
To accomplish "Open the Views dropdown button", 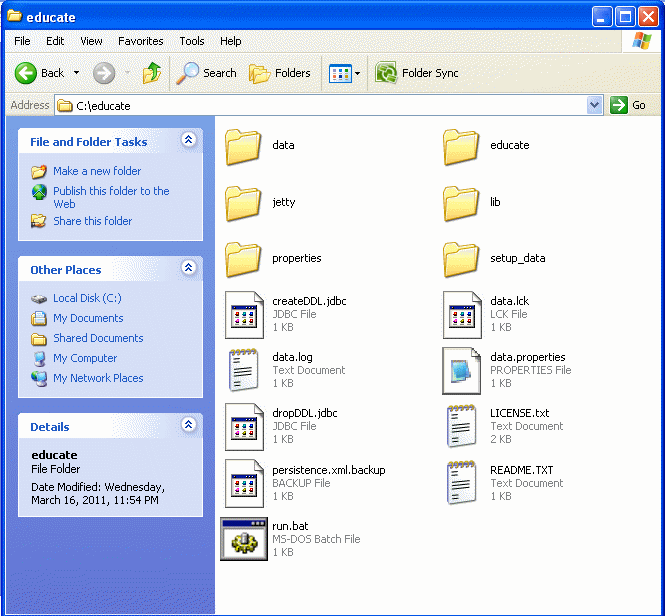I will (346, 73).
